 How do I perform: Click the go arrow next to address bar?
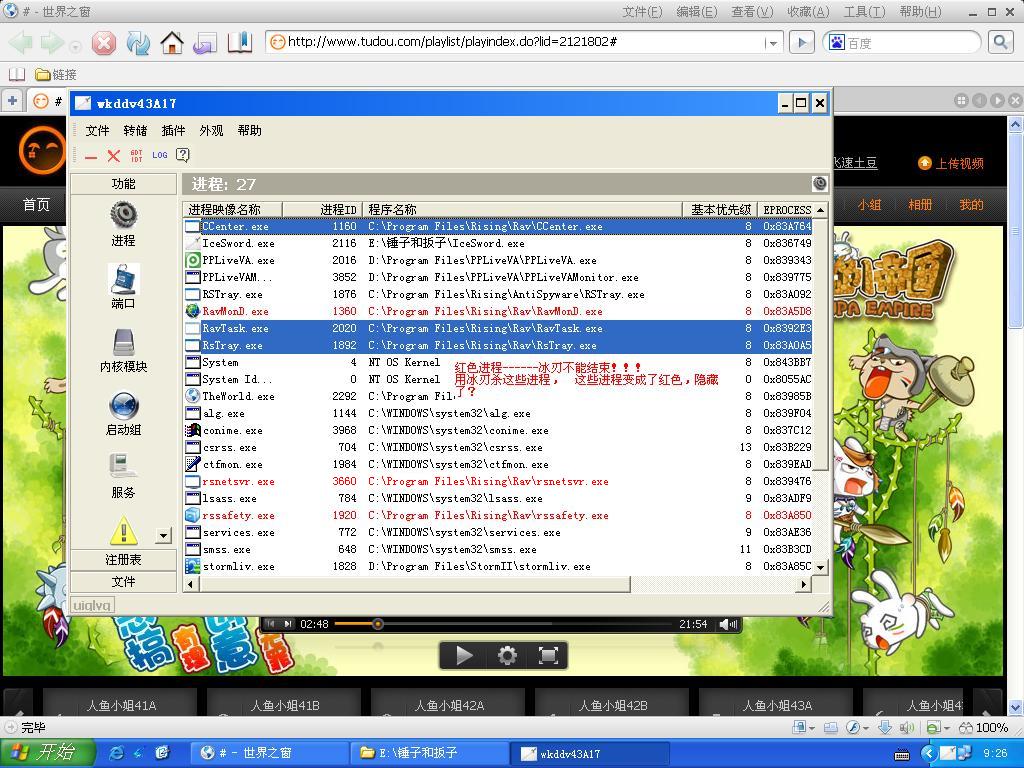coord(802,43)
